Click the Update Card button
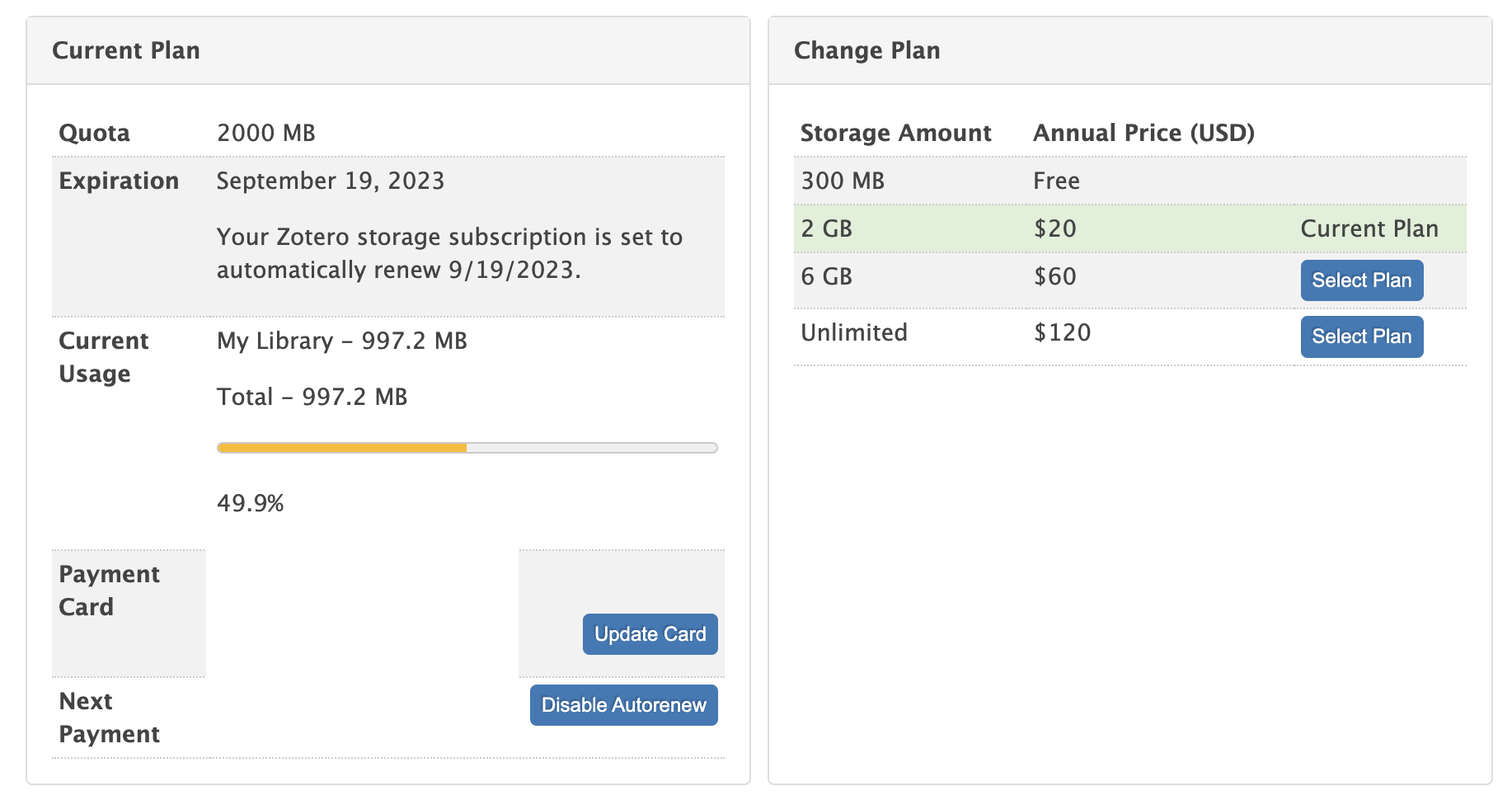 [x=650, y=633]
